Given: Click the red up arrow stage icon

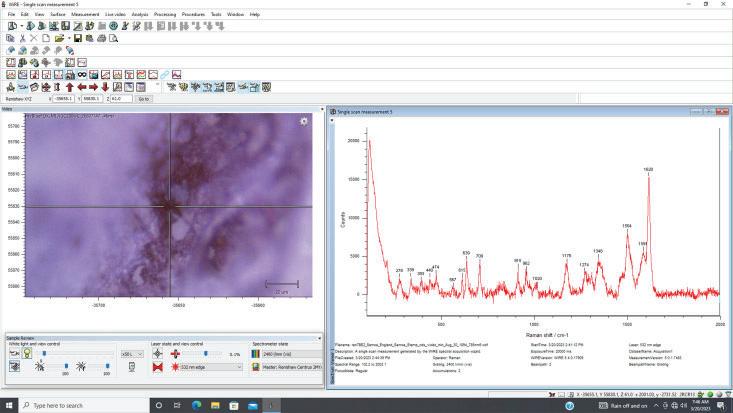Looking at the screenshot, I should (70, 87).
